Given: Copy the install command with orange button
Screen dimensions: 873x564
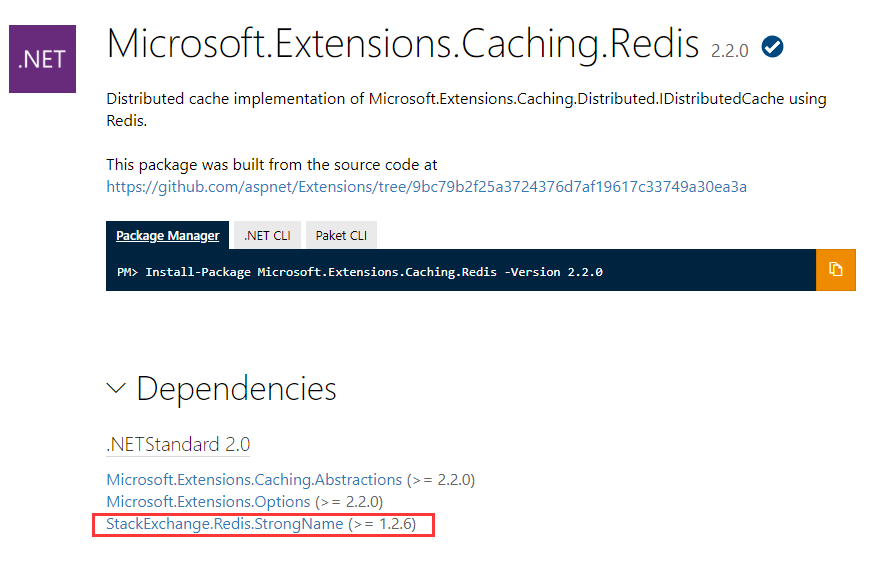Looking at the screenshot, I should coord(835,270).
